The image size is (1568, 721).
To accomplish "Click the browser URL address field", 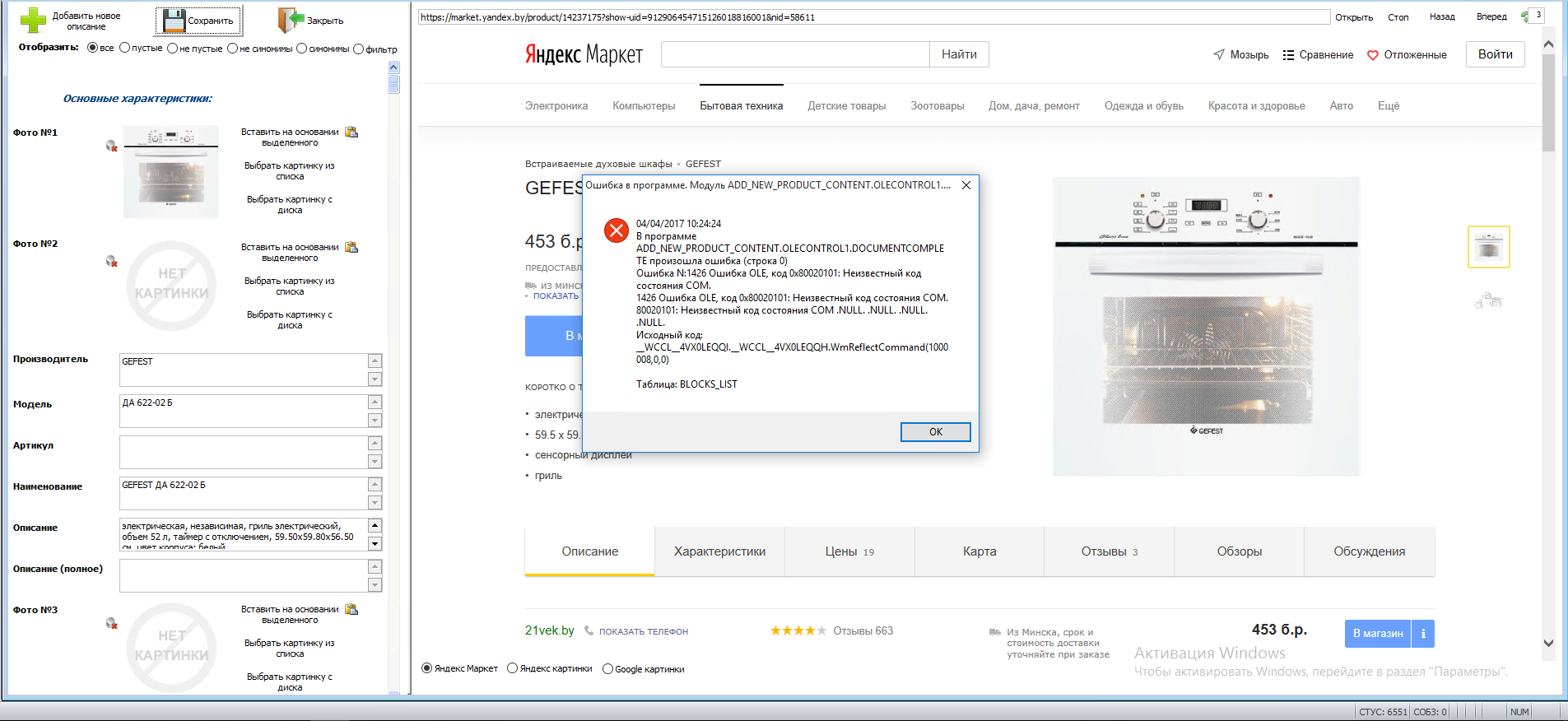I will [x=874, y=16].
